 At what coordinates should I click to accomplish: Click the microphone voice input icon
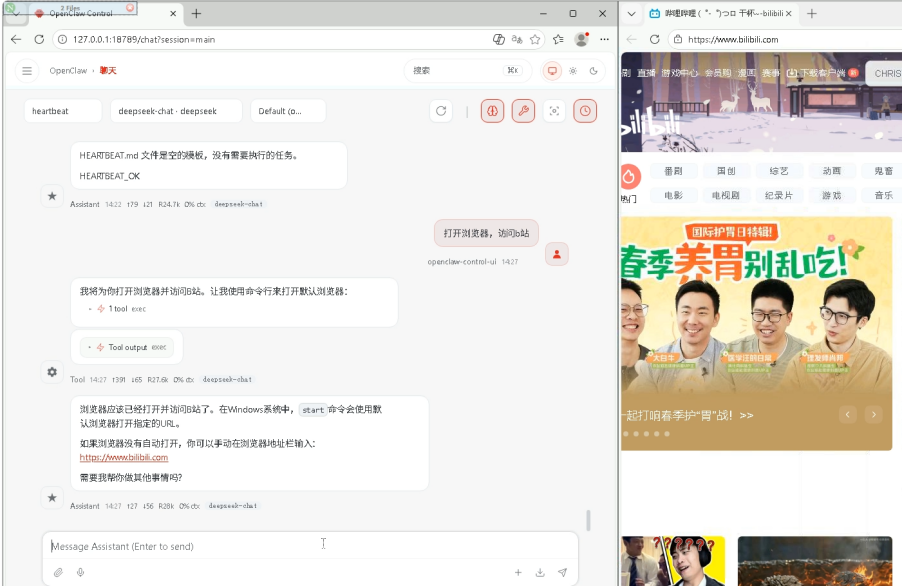point(80,573)
